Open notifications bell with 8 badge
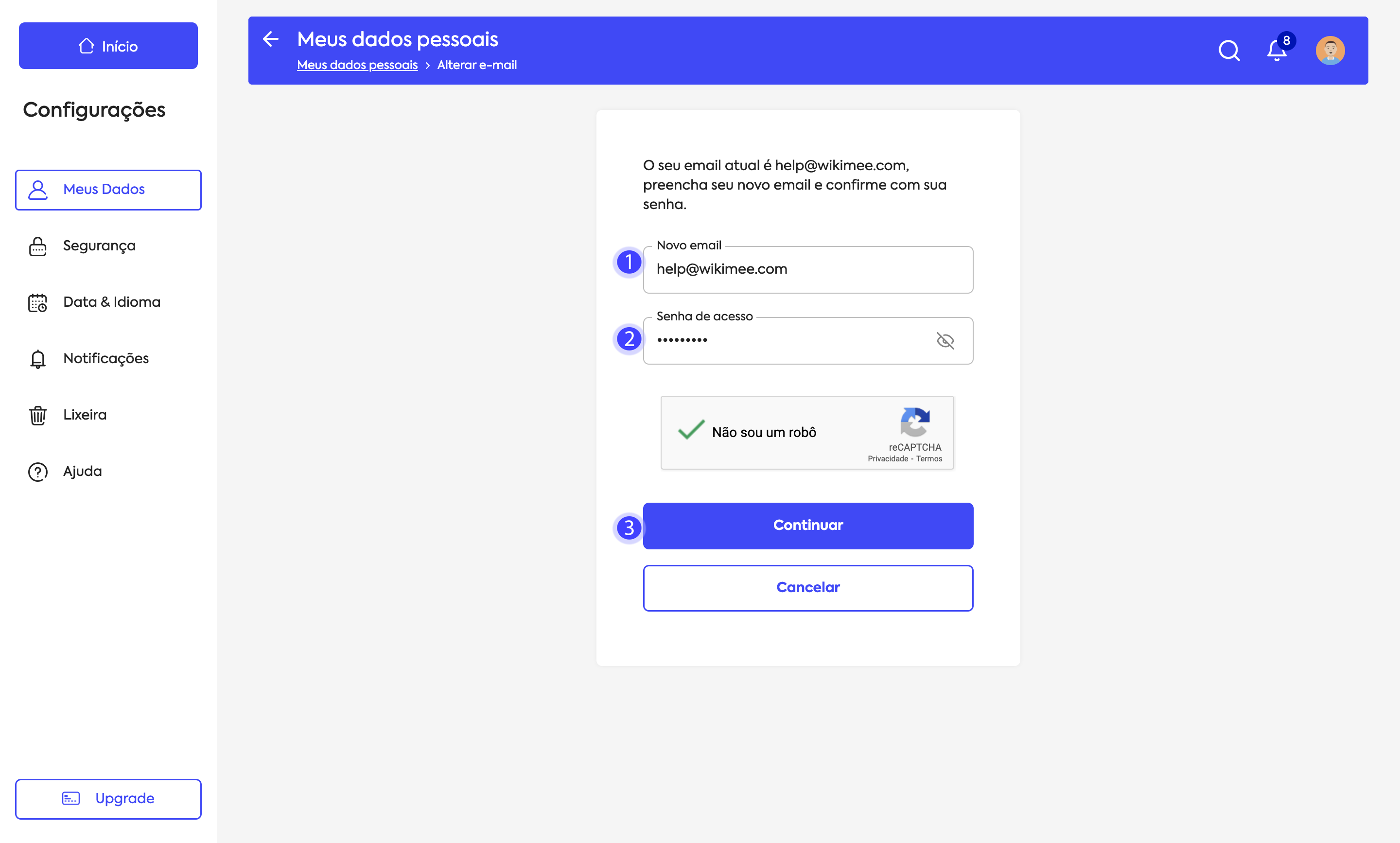1400x843 pixels. (x=1276, y=51)
